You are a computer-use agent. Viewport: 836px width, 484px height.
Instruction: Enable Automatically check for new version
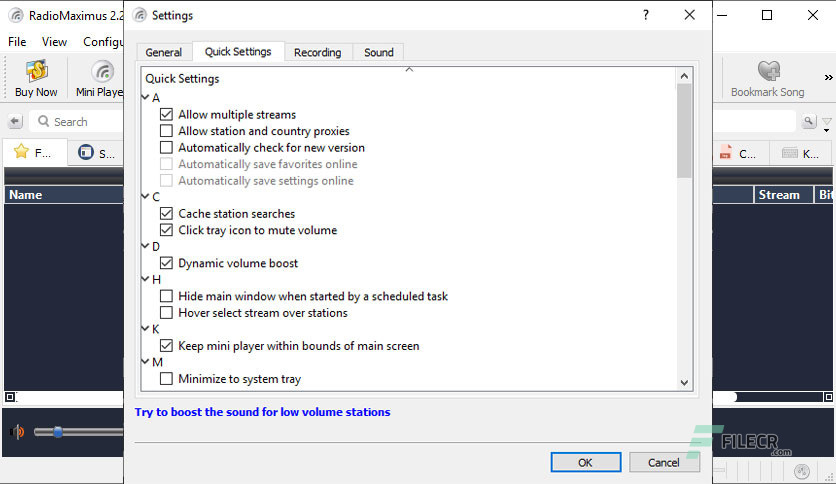tap(166, 148)
